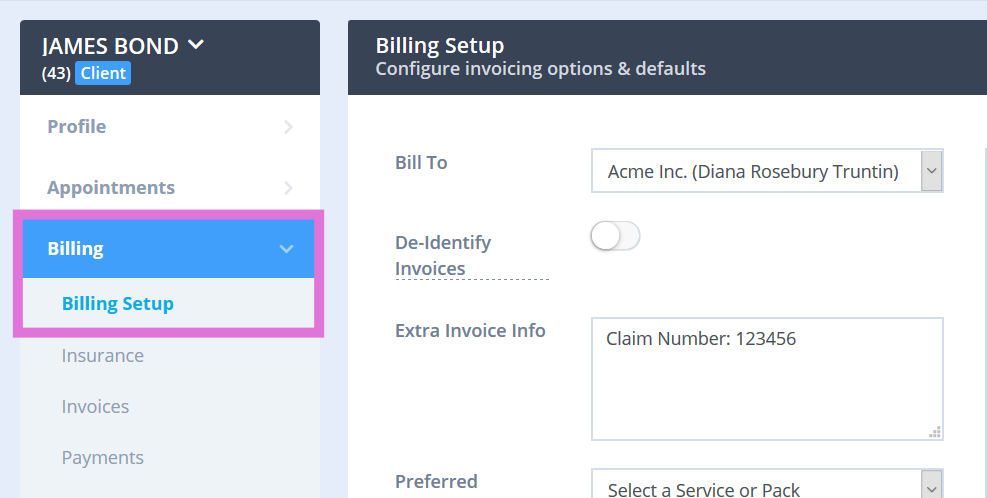Screen dimensions: 987x498
Task: Expand the Profile section chevron
Action: point(288,127)
